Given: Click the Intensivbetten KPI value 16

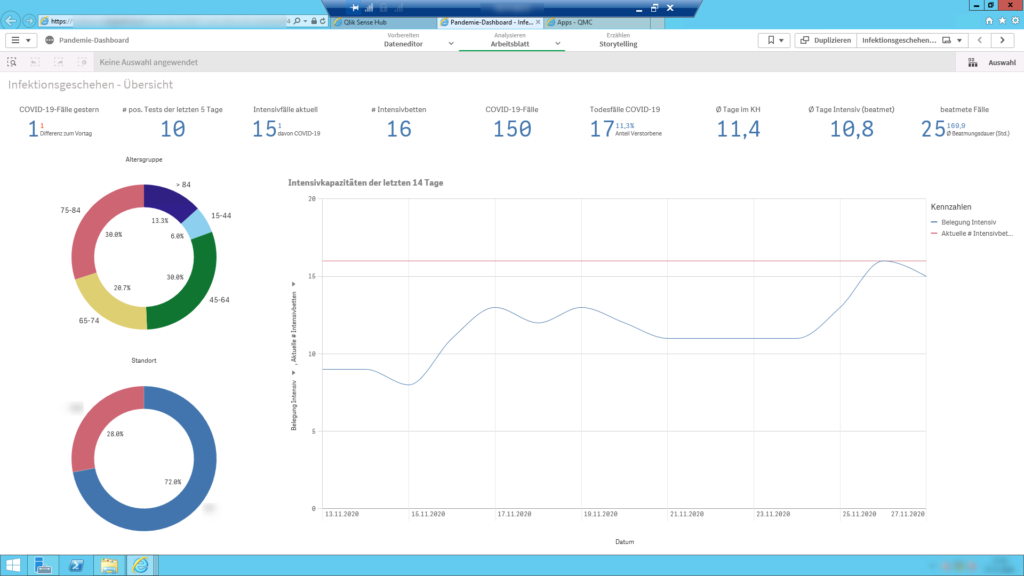Looking at the screenshot, I should [x=399, y=129].
